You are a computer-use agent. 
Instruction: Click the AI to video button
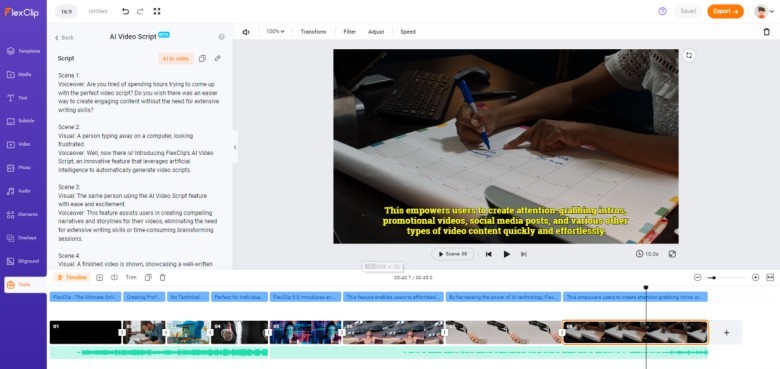[176, 58]
